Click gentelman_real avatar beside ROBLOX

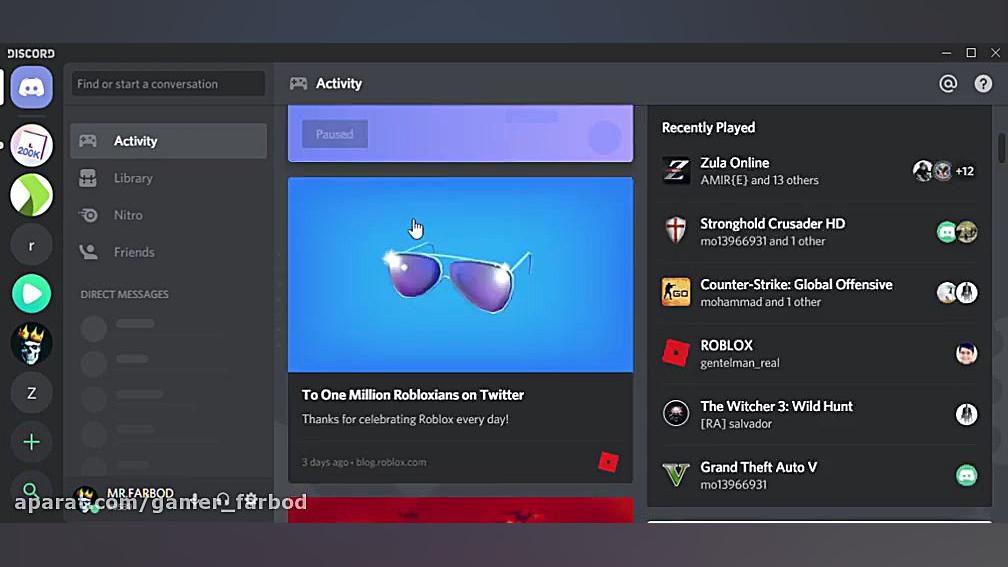point(966,353)
